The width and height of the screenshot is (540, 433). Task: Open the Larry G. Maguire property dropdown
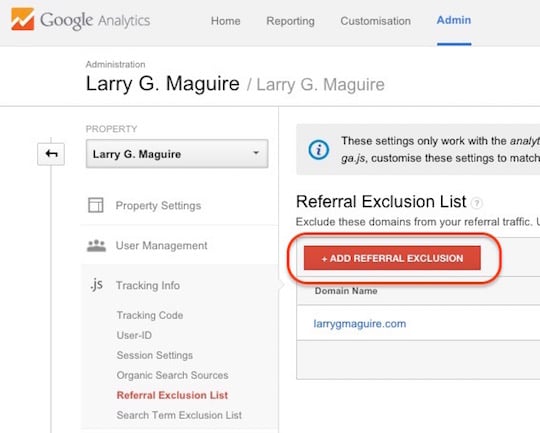177,154
